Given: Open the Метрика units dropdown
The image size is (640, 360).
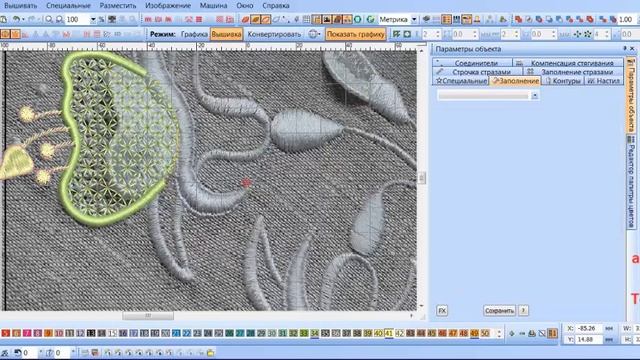Looking at the screenshot, I should click(414, 19).
